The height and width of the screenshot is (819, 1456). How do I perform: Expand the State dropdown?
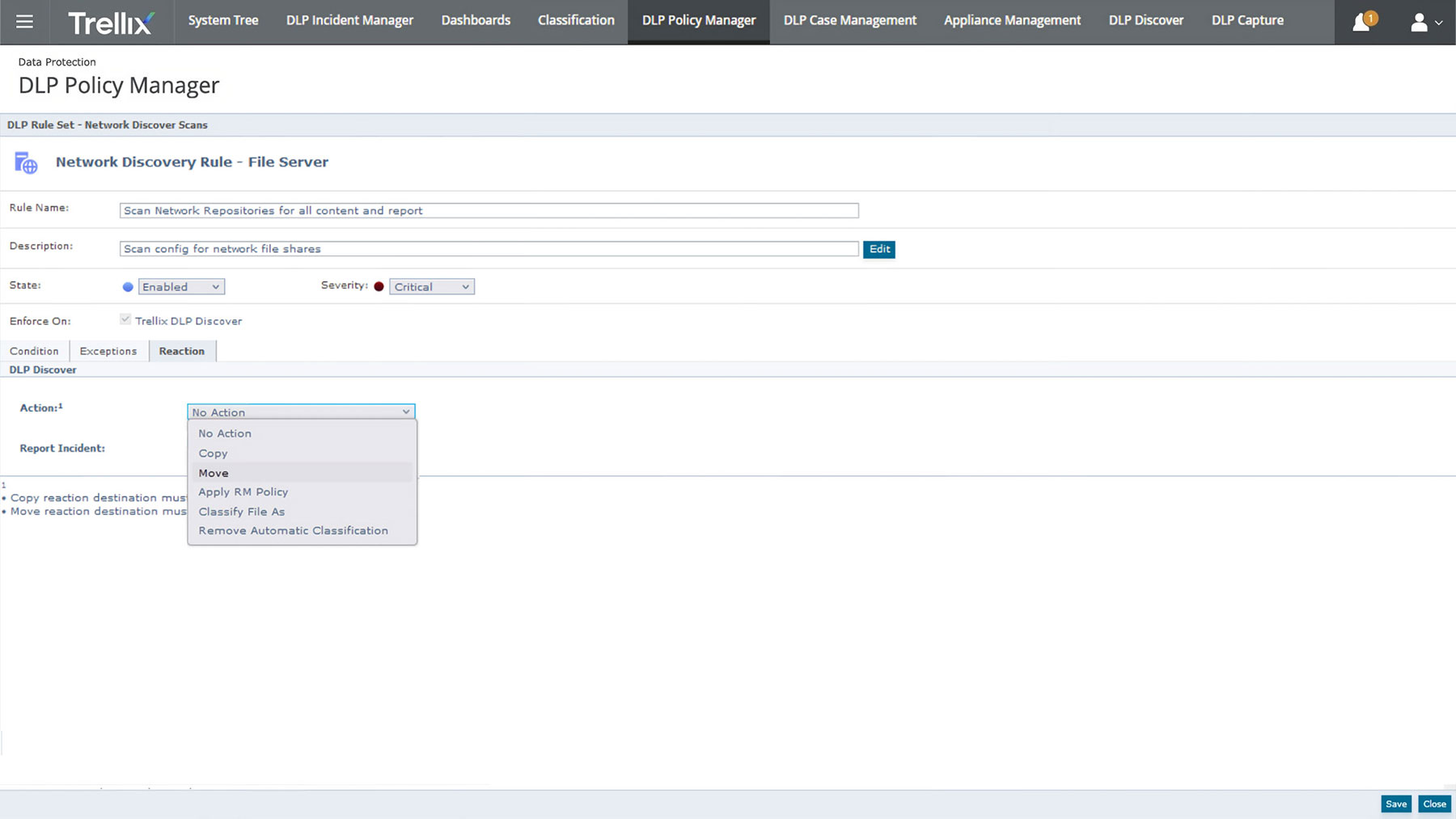181,287
